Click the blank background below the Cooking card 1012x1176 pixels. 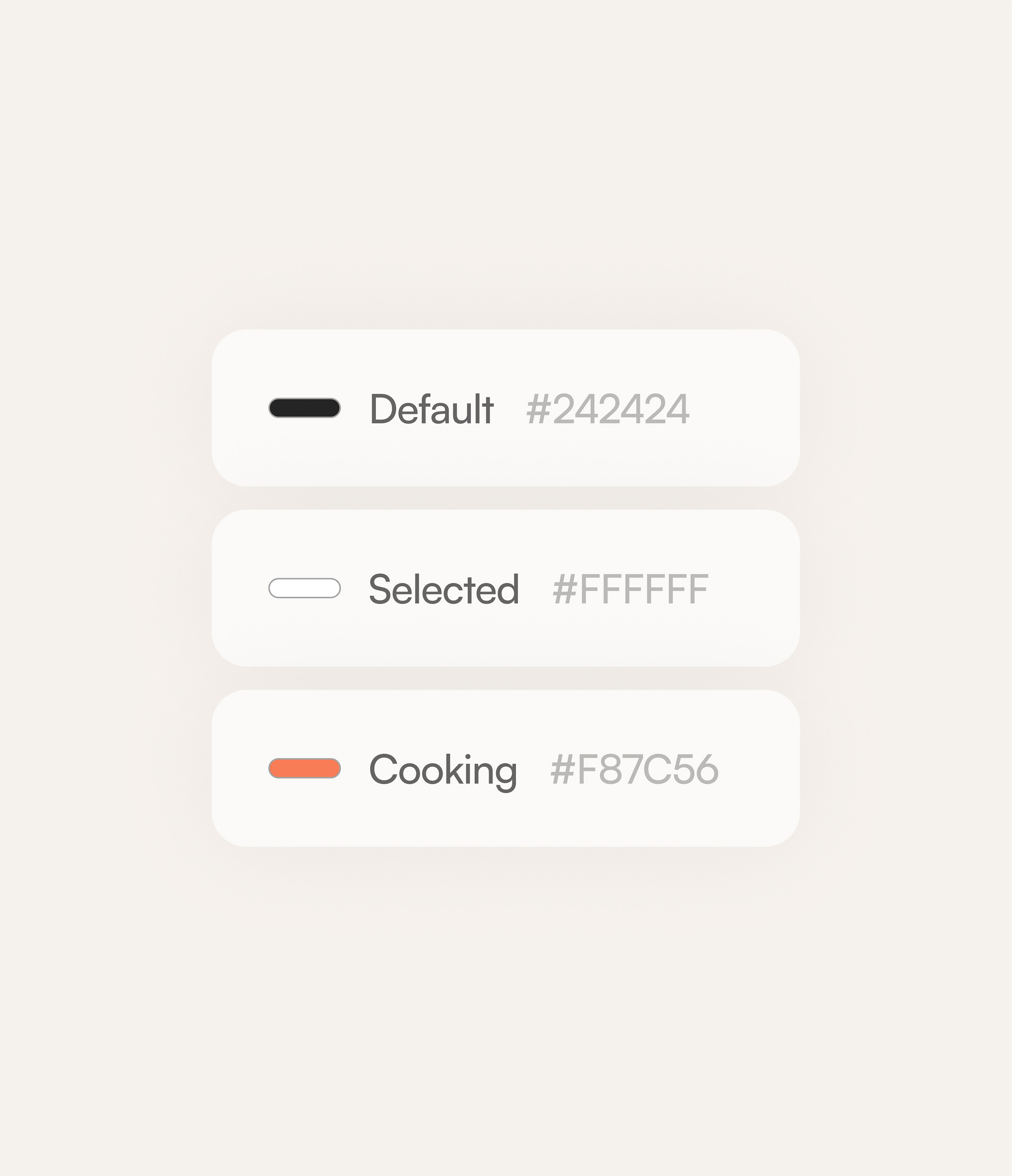tap(505, 993)
